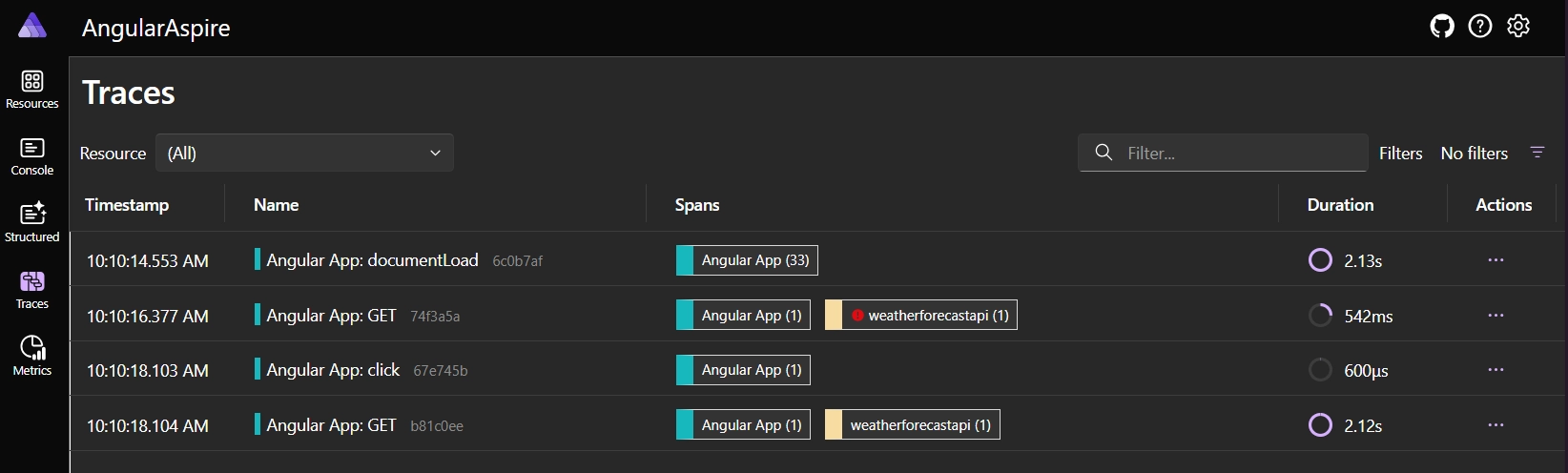The width and height of the screenshot is (1568, 473).
Task: Open the Settings gear icon
Action: tap(1518, 27)
